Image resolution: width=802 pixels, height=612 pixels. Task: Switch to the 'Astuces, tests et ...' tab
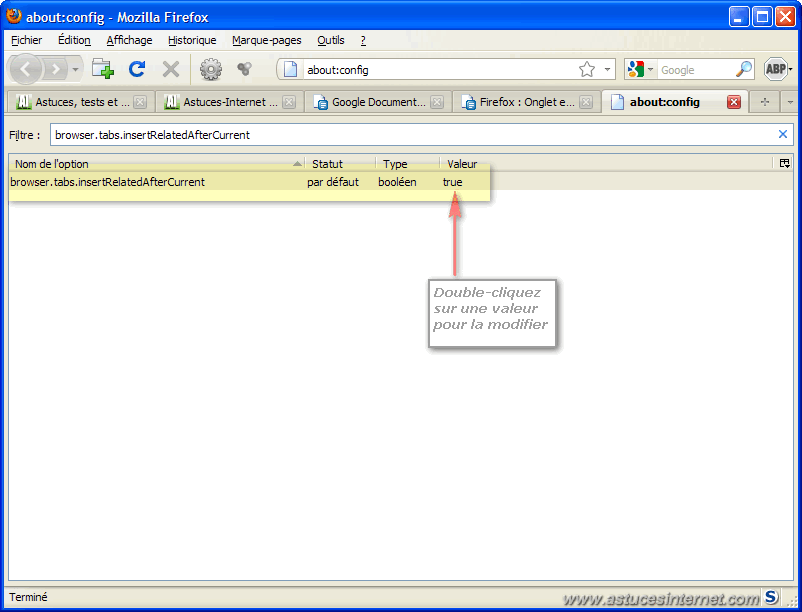point(81,102)
